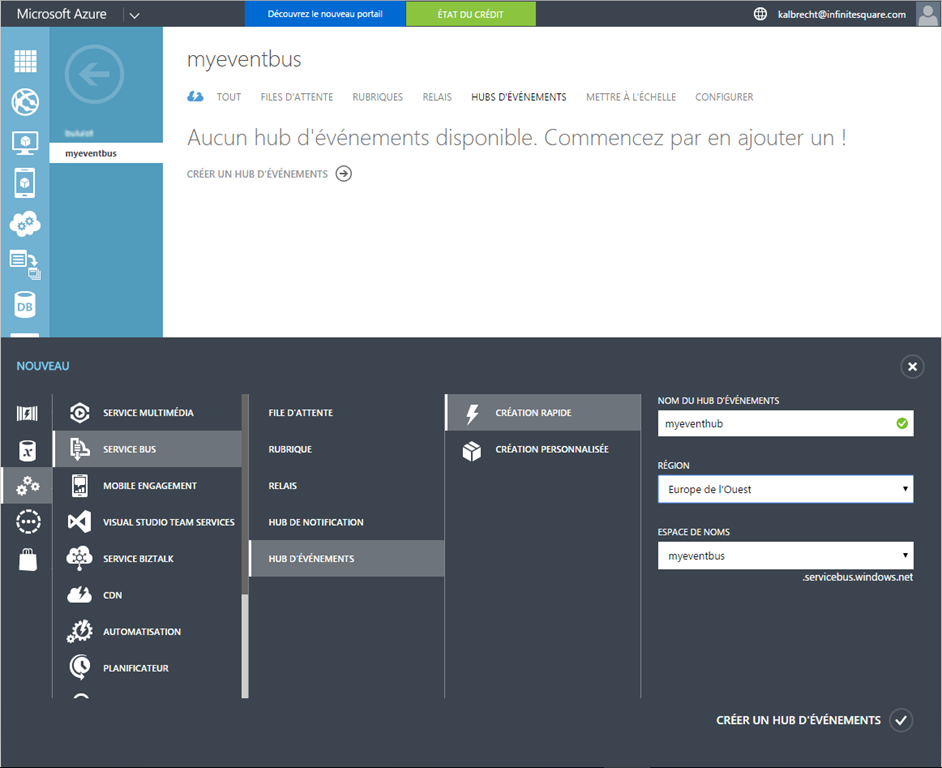The width and height of the screenshot is (942, 768).
Task: Click Découvrez le nouveau portail button
Action: click(325, 14)
